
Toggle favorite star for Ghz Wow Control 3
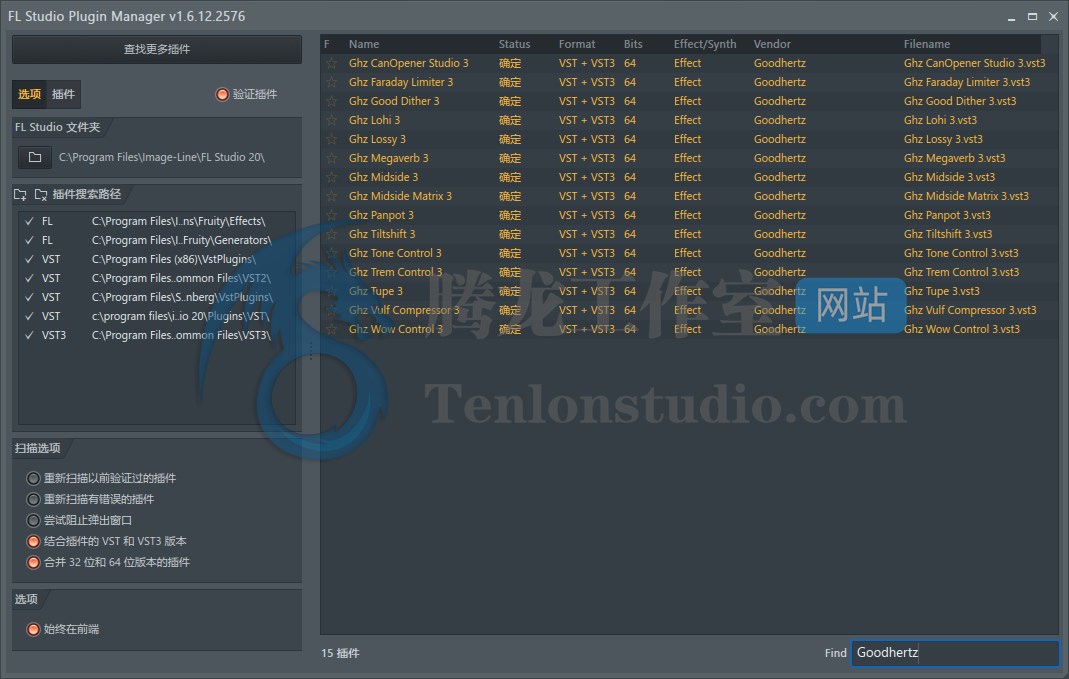331,330
